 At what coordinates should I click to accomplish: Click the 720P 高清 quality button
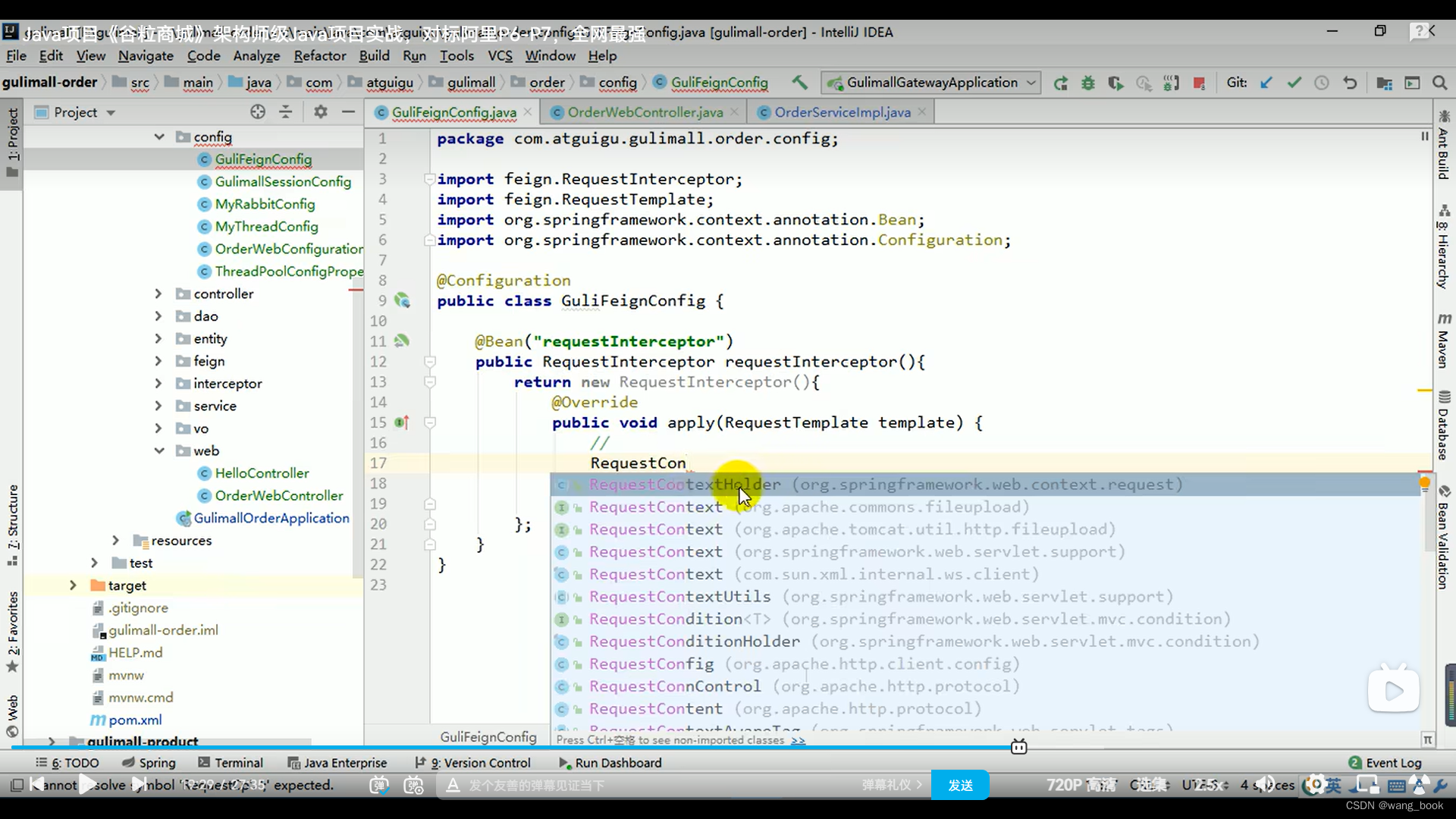[1081, 785]
